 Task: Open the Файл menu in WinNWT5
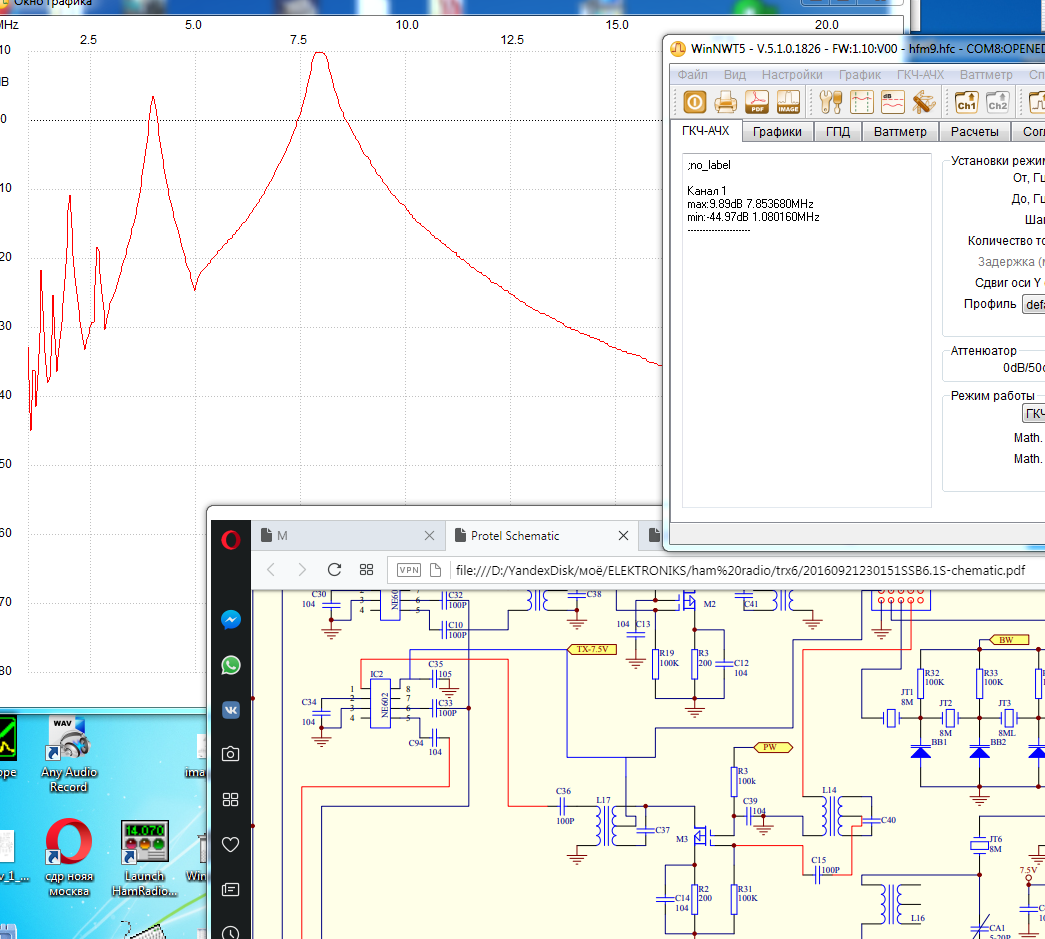(x=692, y=75)
